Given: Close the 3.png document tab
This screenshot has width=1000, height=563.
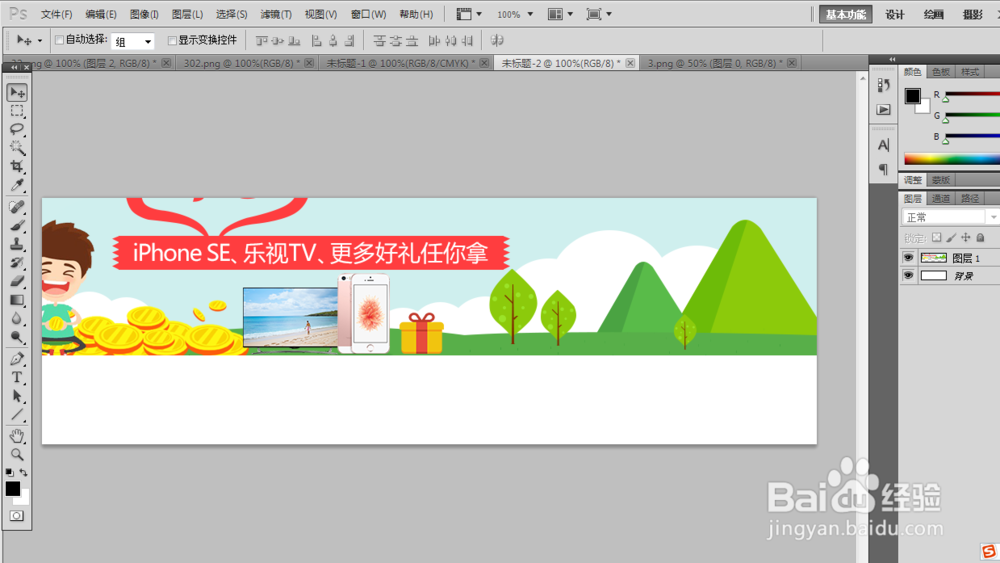Looking at the screenshot, I should click(x=791, y=63).
